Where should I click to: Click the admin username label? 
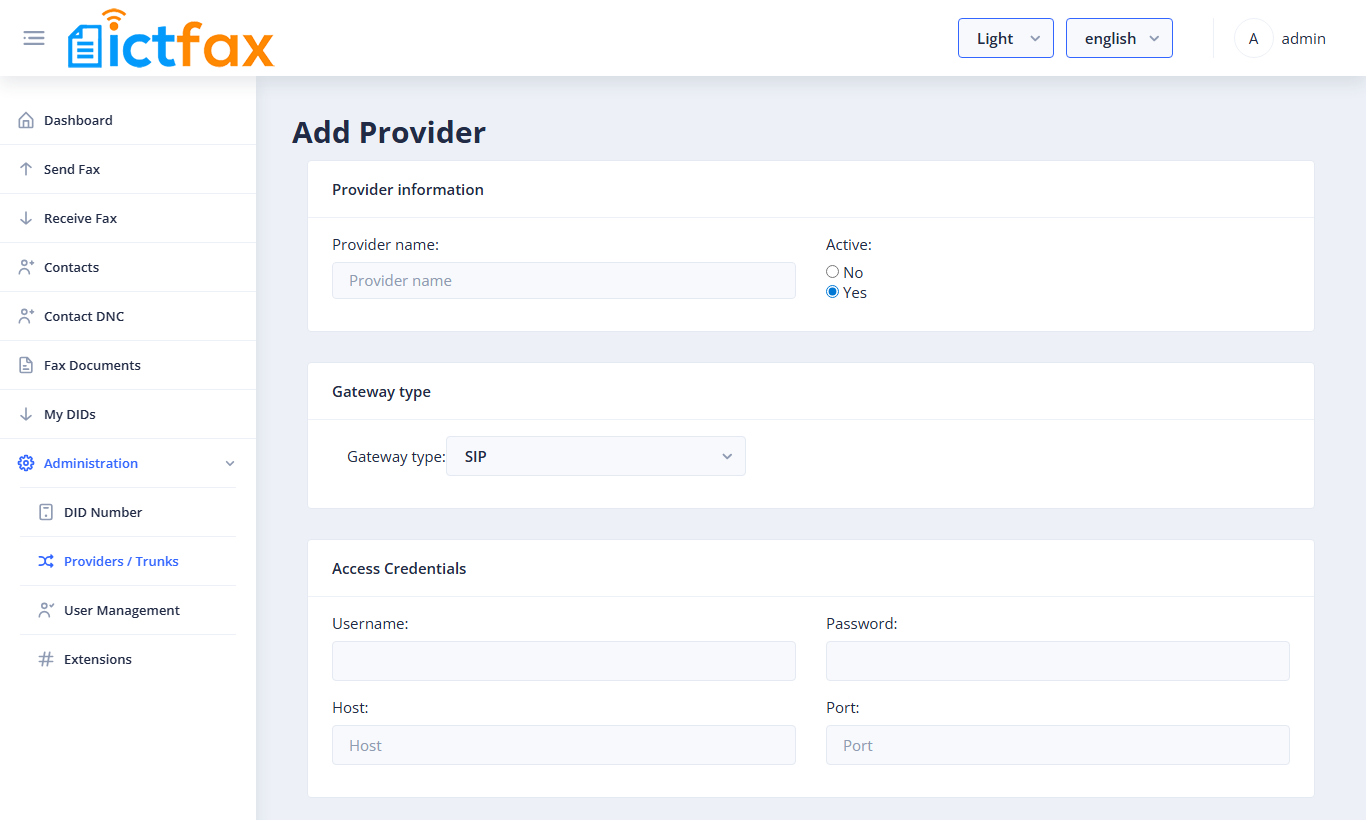tap(1303, 38)
